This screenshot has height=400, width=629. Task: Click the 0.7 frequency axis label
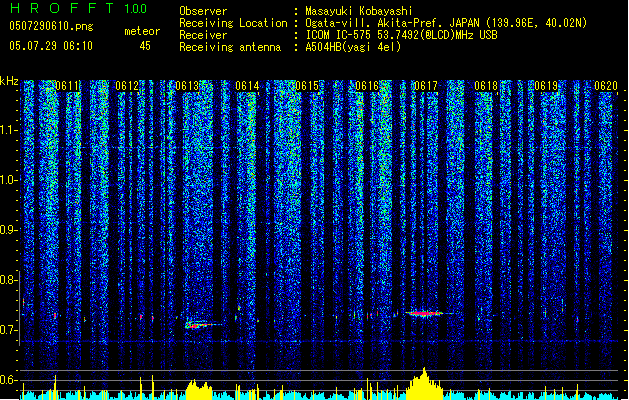[9, 330]
